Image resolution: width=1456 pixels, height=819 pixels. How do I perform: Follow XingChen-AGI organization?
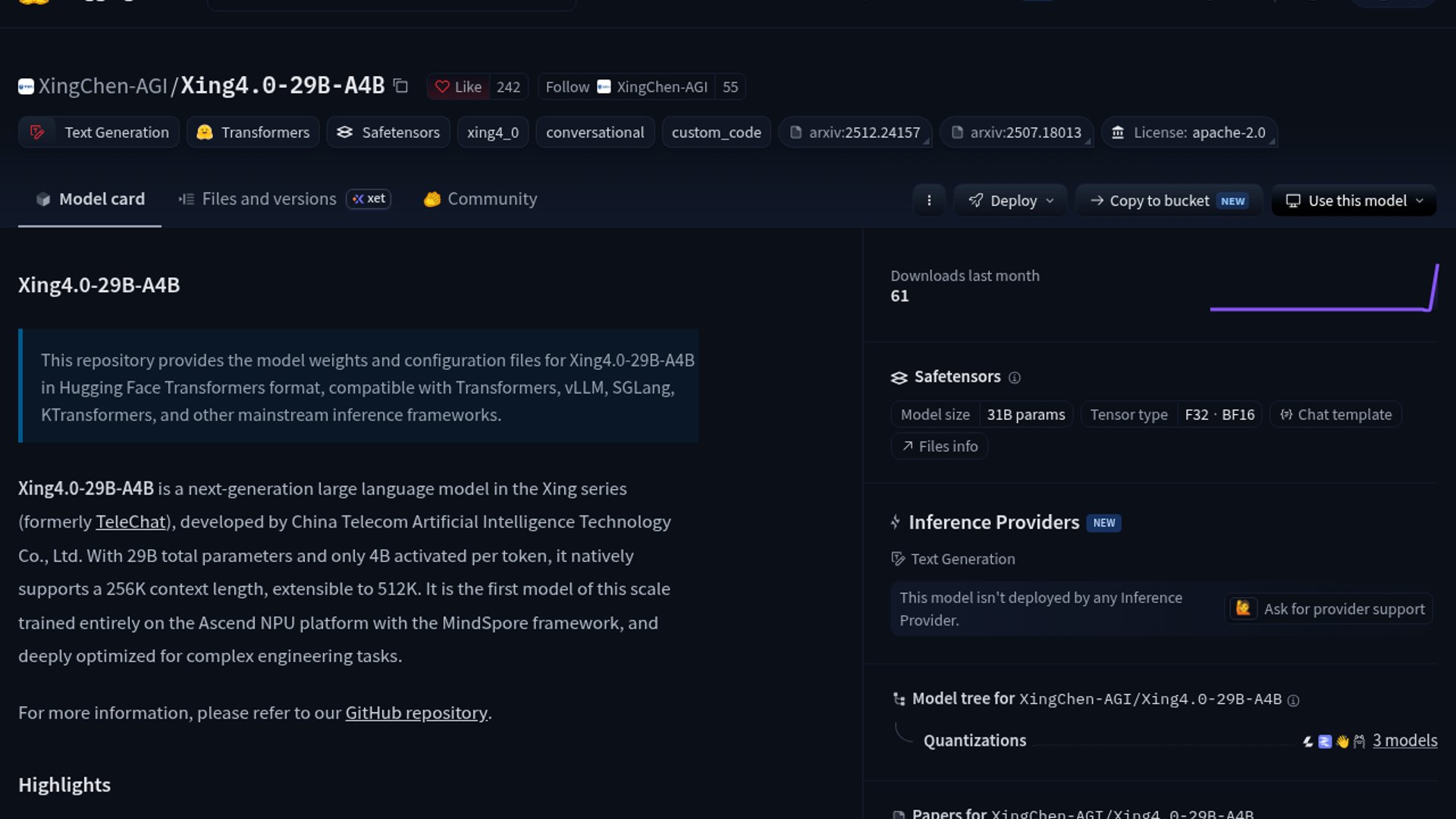click(x=626, y=86)
